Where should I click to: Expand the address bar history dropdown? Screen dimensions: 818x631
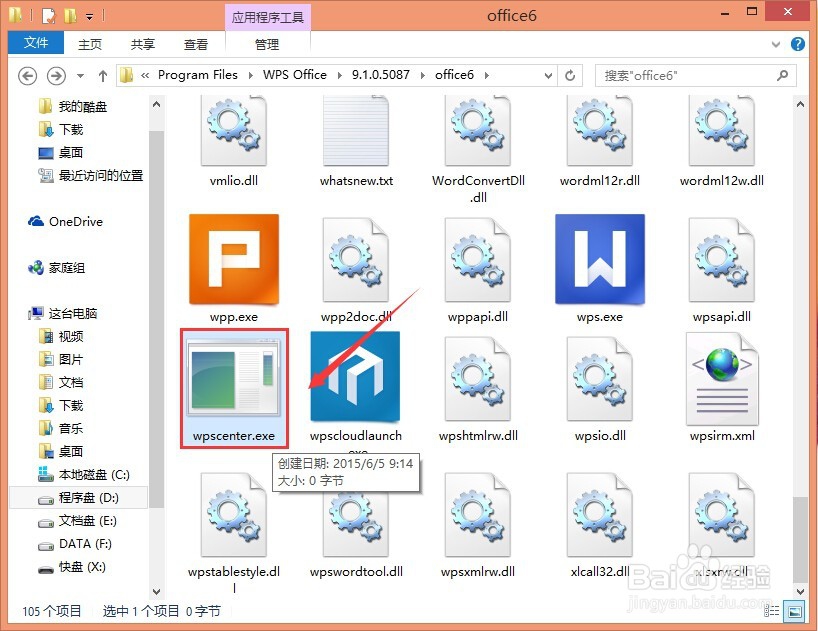pyautogui.click(x=548, y=76)
